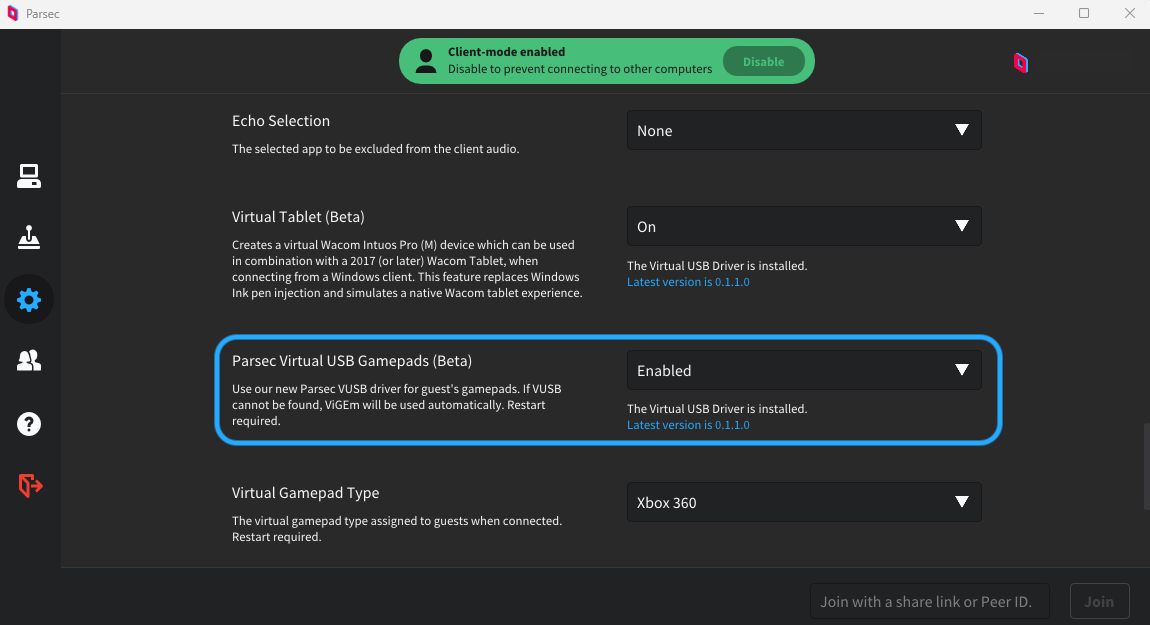
Task: Close the Parsec window
Action: pyautogui.click(x=1129, y=13)
